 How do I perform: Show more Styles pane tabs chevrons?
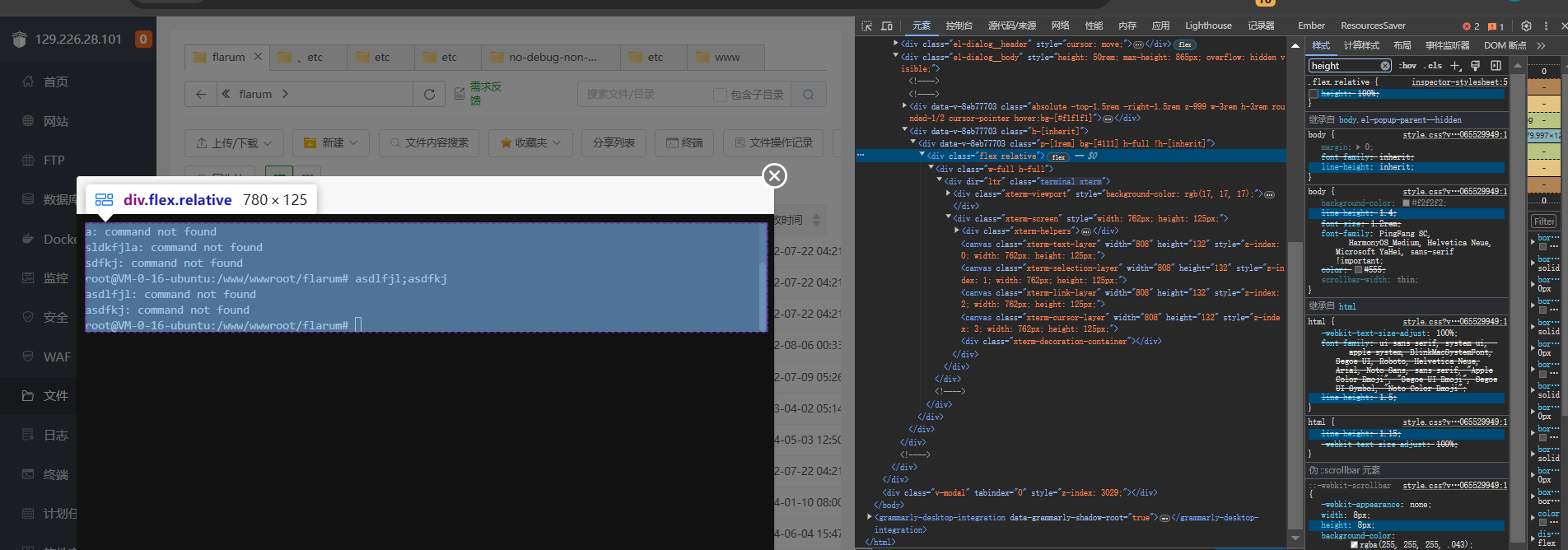1541,45
